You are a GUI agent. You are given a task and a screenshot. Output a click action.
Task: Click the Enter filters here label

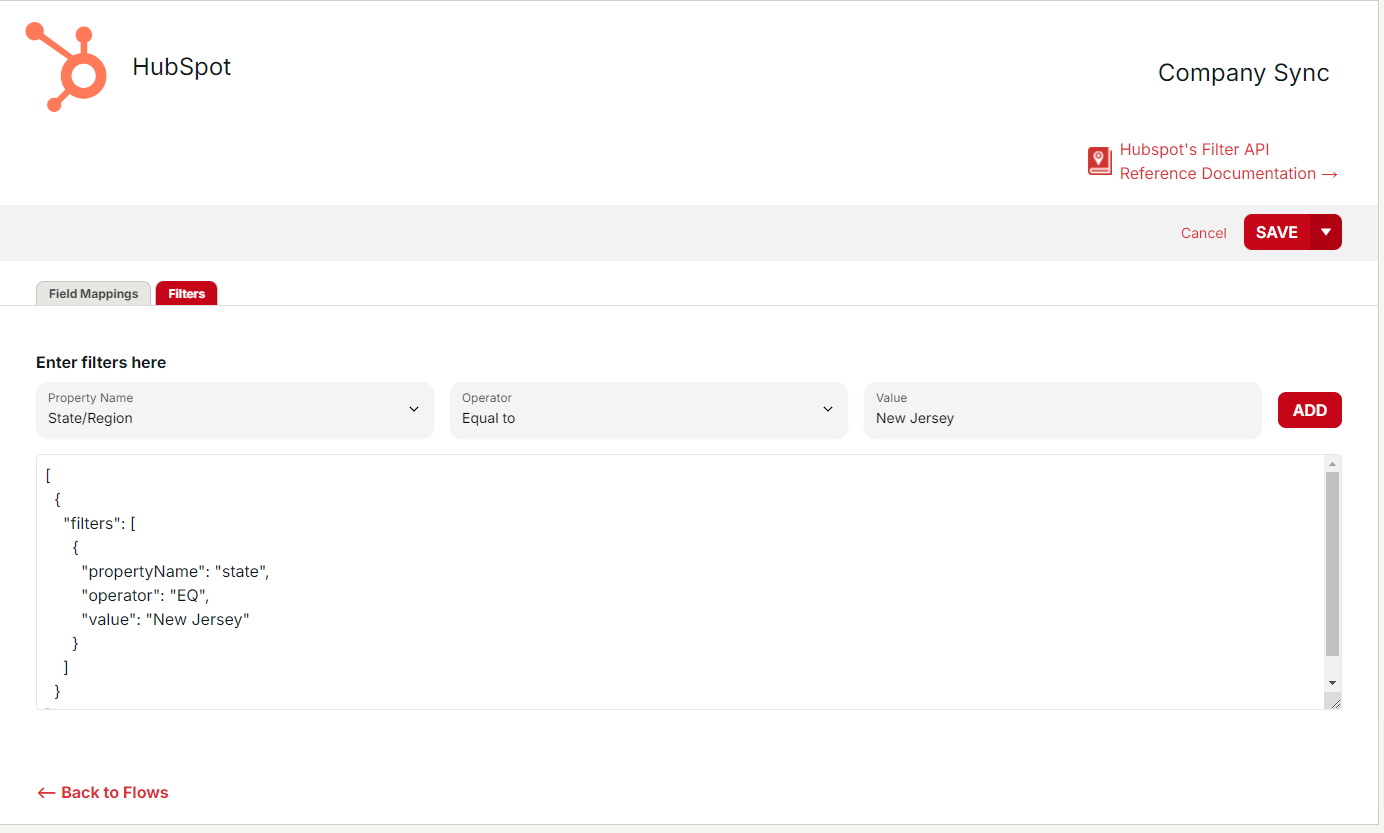(101, 363)
